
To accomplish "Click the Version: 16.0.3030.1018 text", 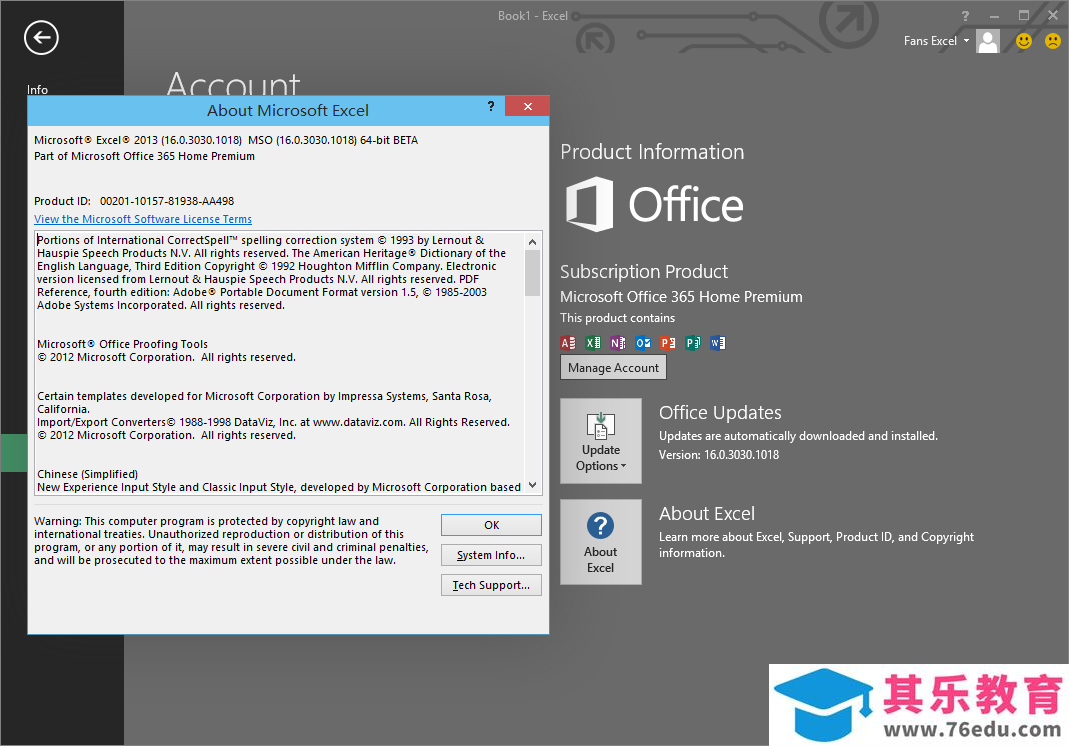I will [719, 455].
